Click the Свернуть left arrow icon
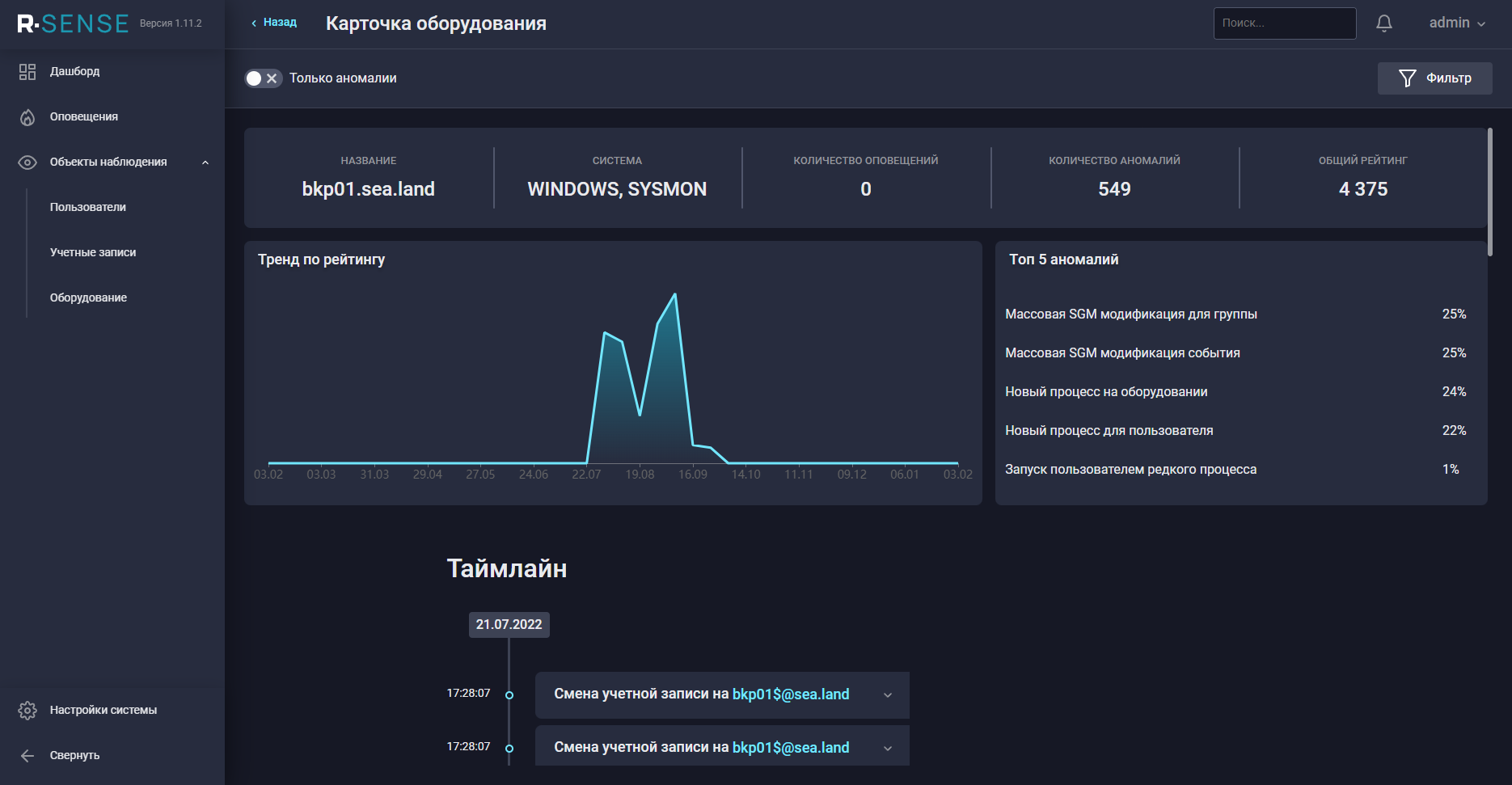Image resolution: width=1512 pixels, height=785 pixels. pyautogui.click(x=27, y=756)
